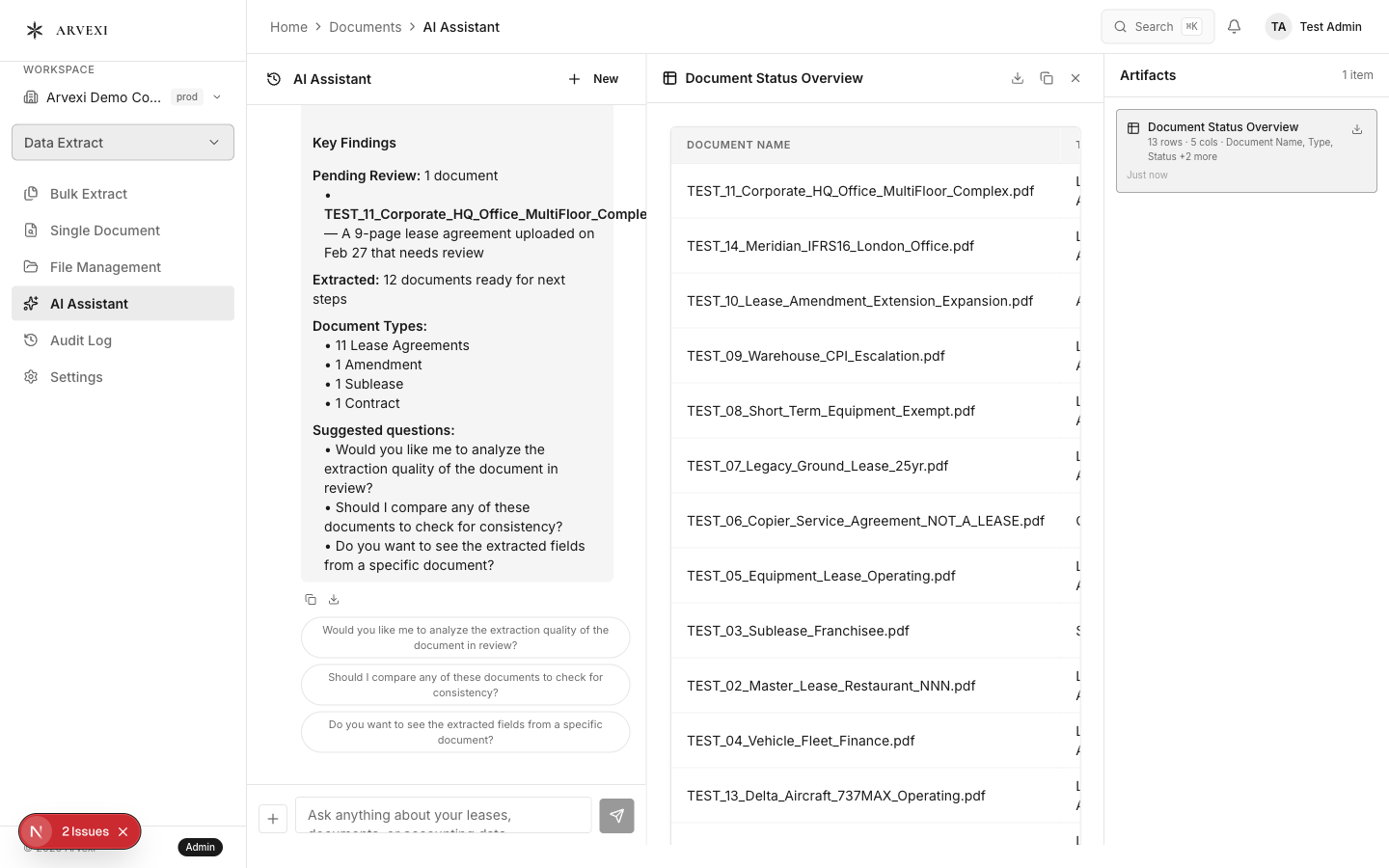Screen dimensions: 1389x868
Task: Copy the Document Status Overview table
Action: pos(1047,77)
